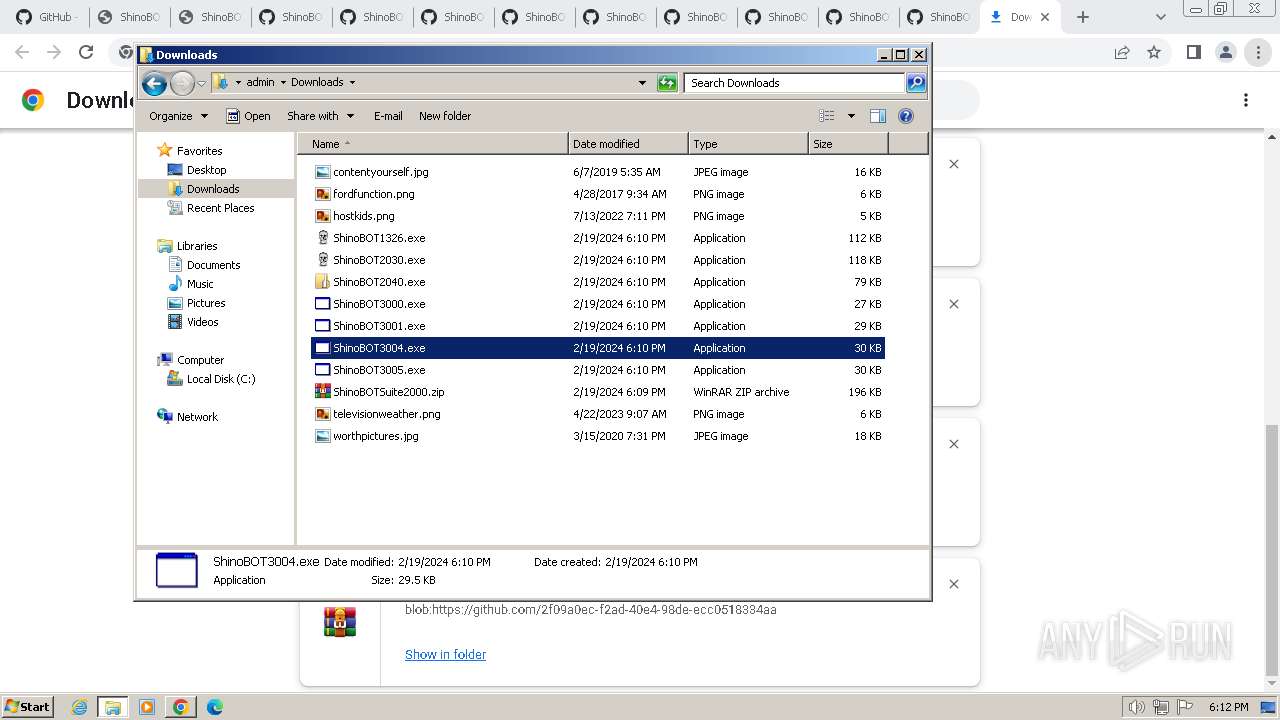Expand the arrow after admin in path
Image resolution: width=1280 pixels, height=720 pixels.
point(282,83)
